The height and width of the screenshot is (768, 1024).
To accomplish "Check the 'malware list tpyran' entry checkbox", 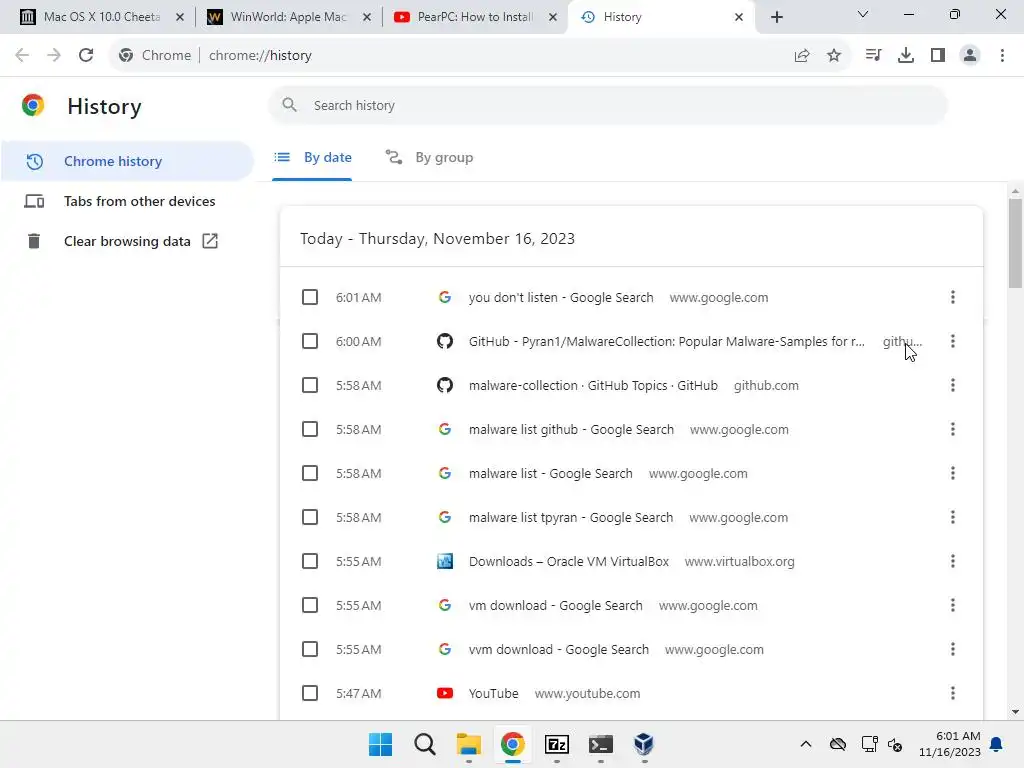I will 310,517.
